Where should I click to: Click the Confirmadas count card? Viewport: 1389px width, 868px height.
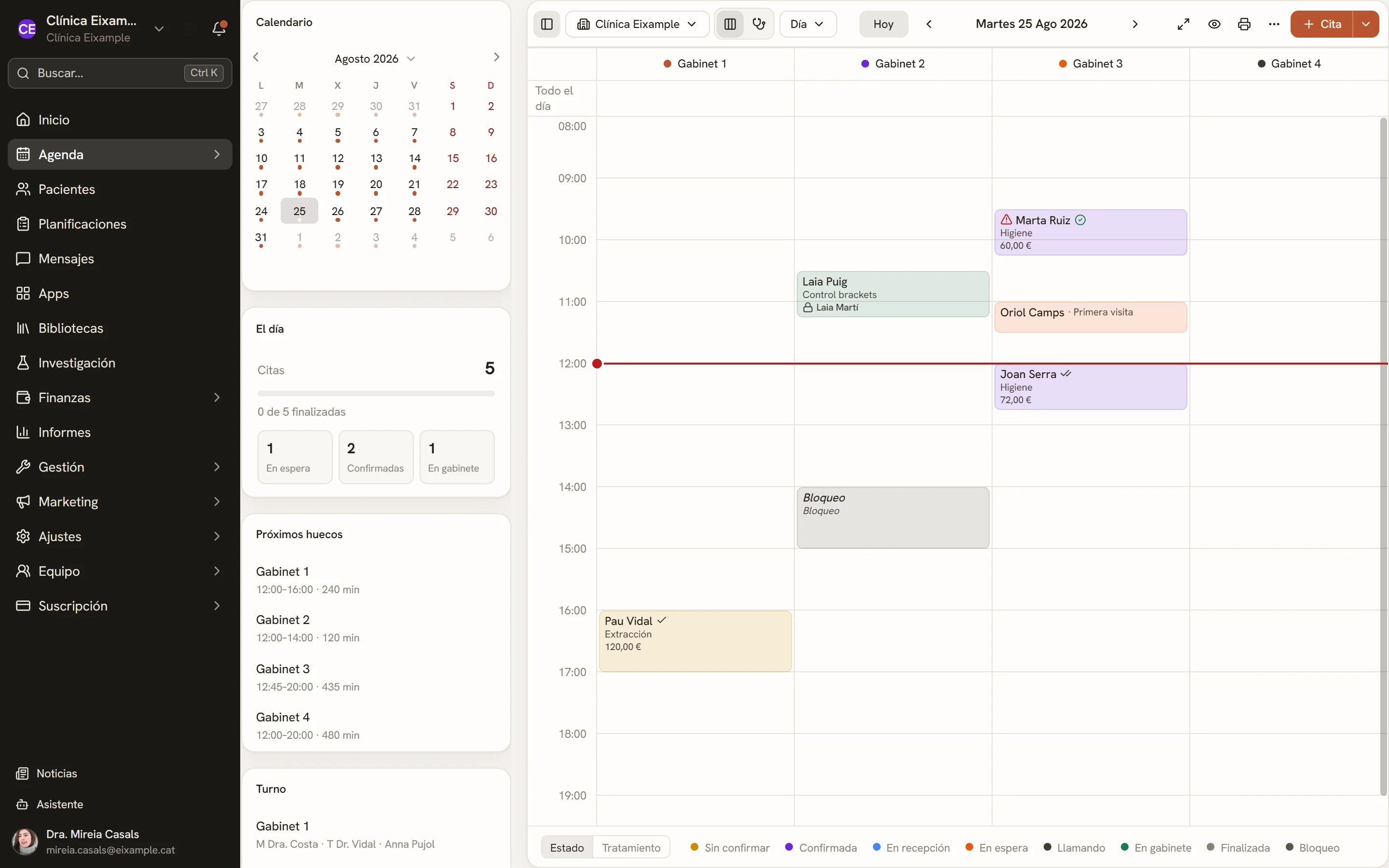pos(375,457)
